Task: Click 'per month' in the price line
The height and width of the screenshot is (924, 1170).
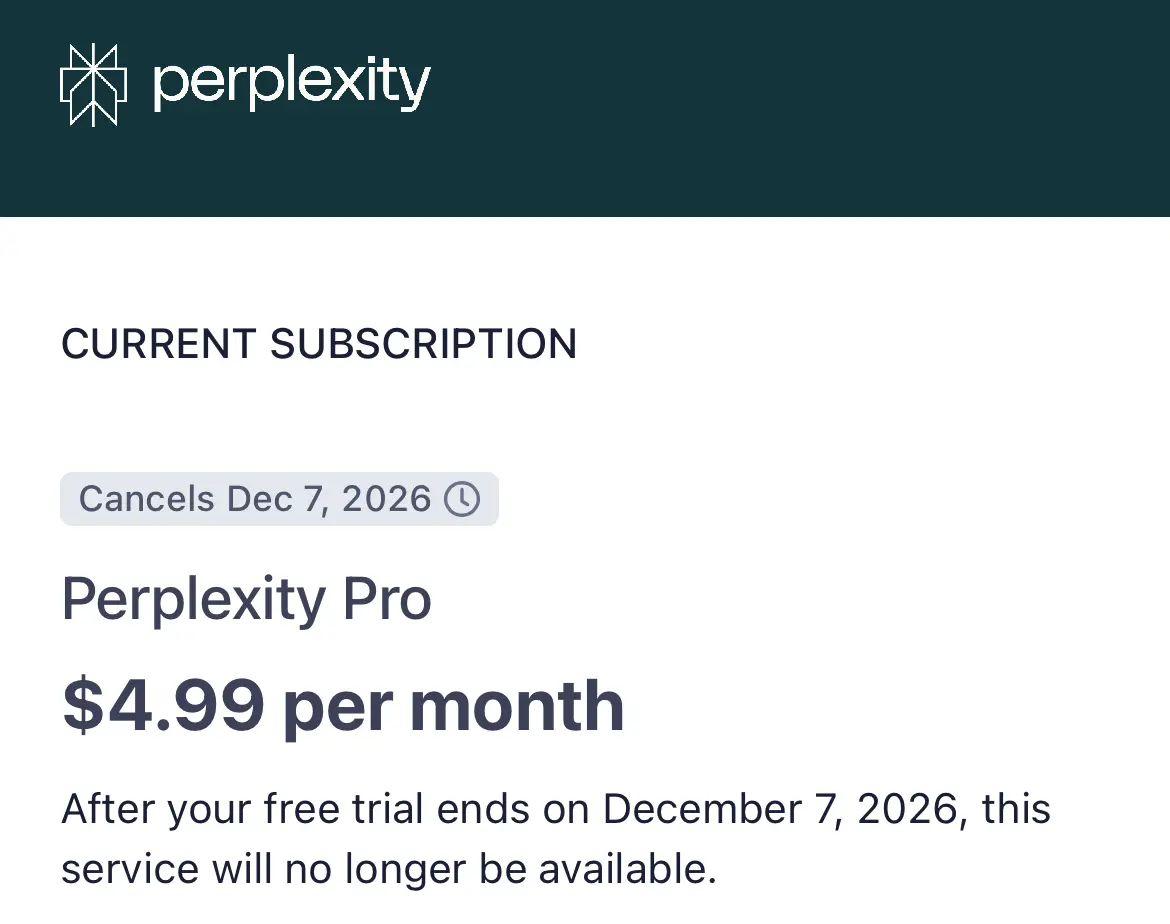Action: click(454, 707)
